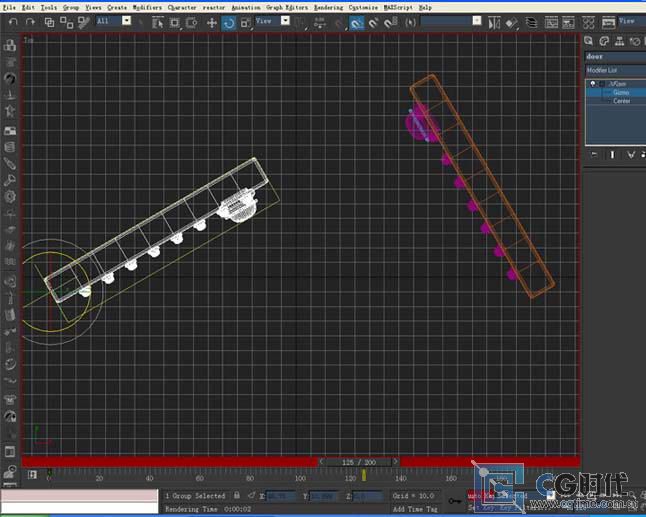Open the Graph Editors menu
The width and height of the screenshot is (646, 517).
(287, 7)
